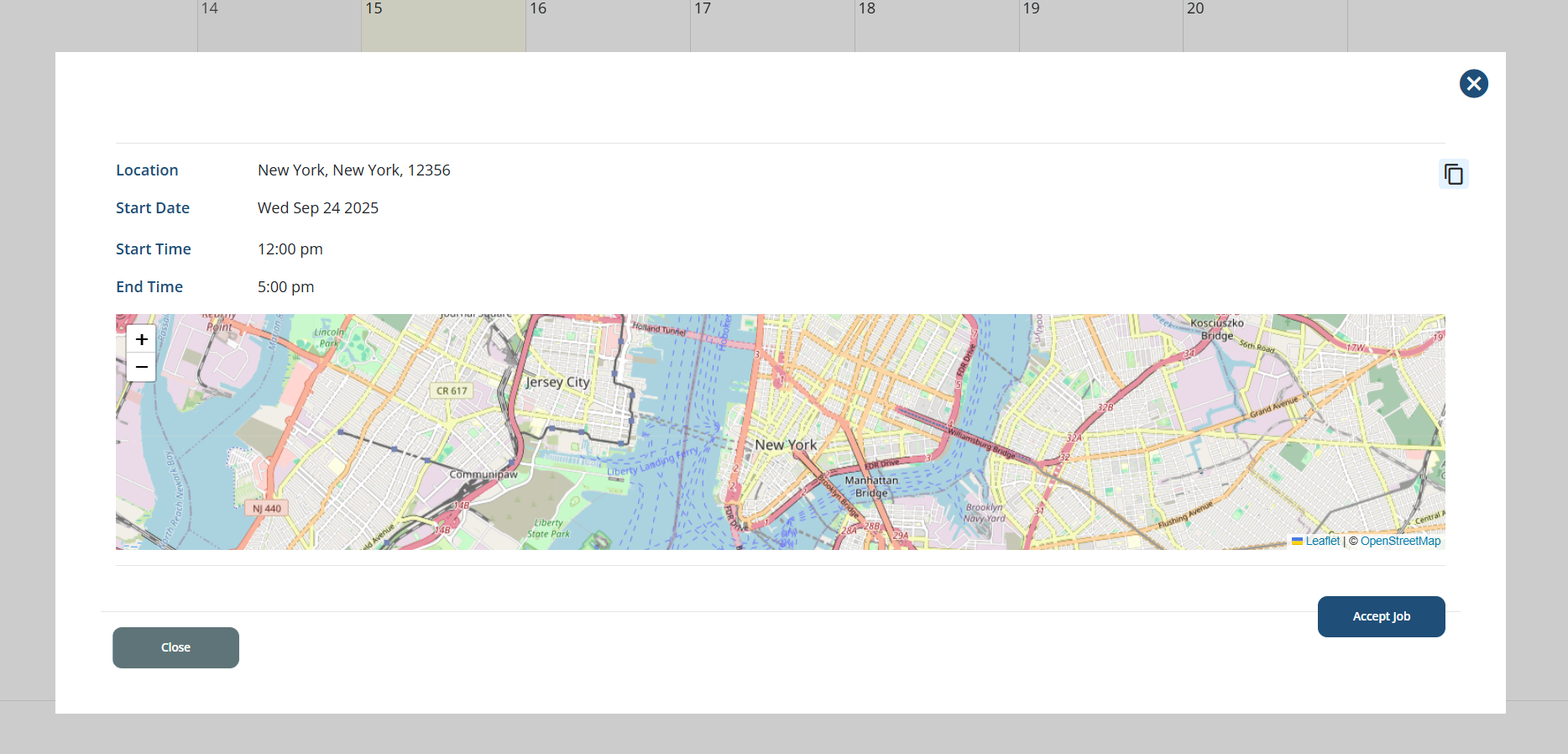Screen dimensions: 1568x754
Task: Click the Location field label
Action: (x=147, y=170)
